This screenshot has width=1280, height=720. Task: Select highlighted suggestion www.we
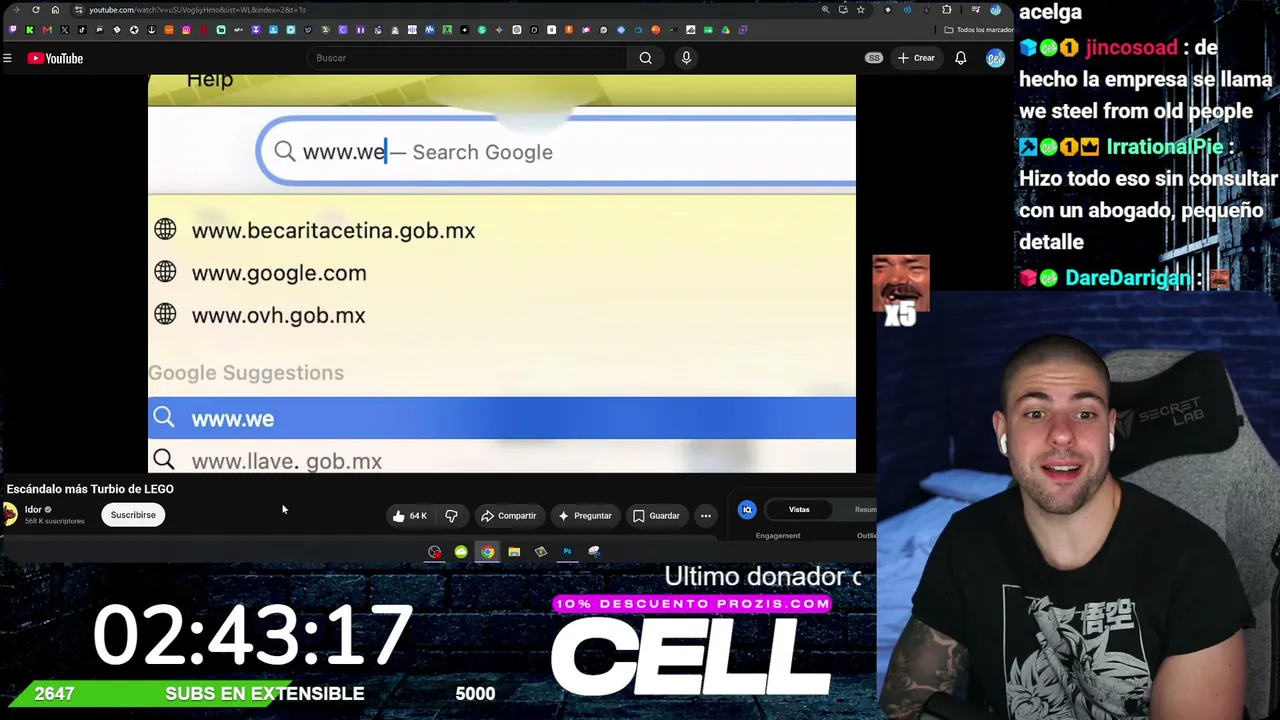[502, 418]
